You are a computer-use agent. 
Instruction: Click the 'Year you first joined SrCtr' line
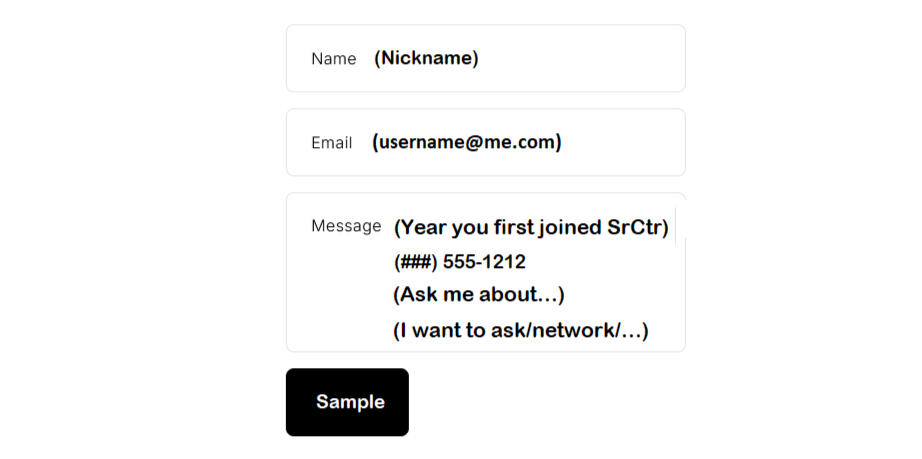click(x=530, y=228)
